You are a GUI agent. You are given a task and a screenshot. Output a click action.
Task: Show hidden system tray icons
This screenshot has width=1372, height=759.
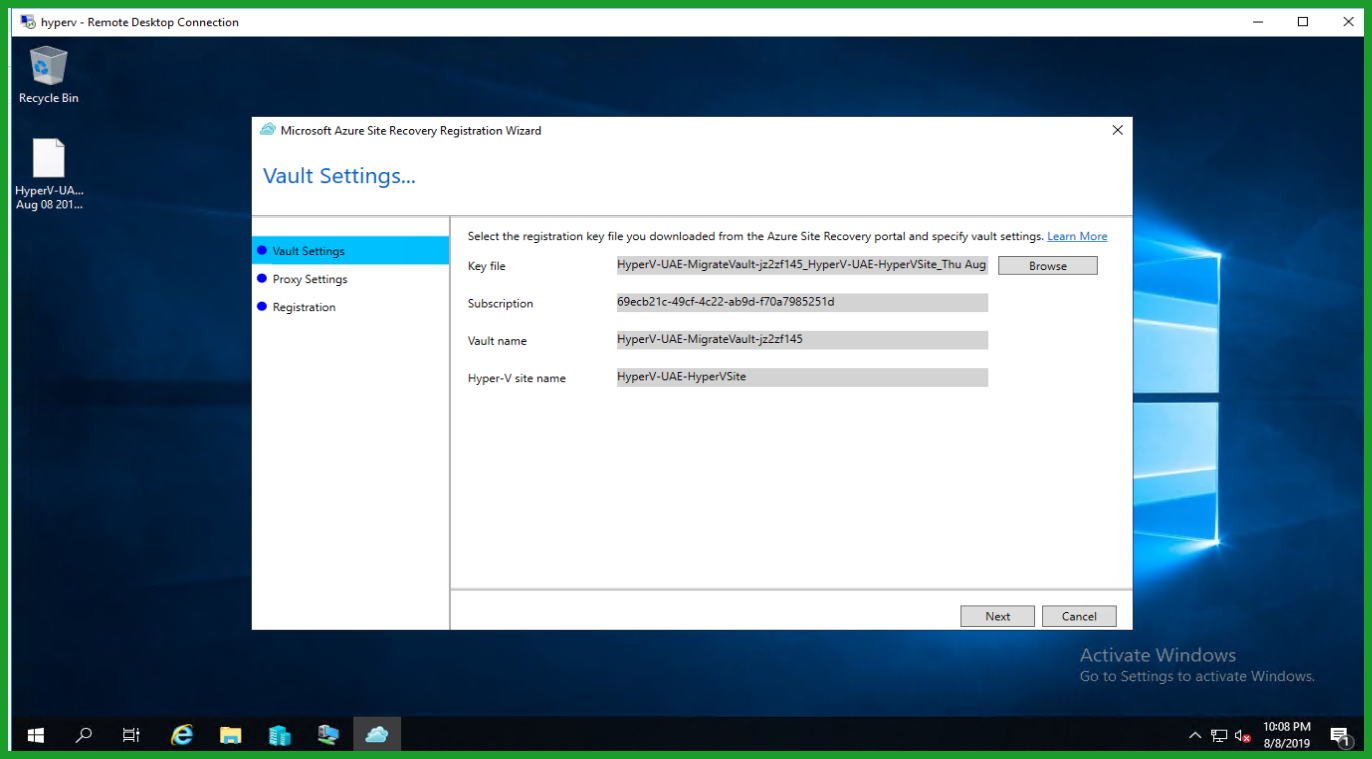(1195, 736)
